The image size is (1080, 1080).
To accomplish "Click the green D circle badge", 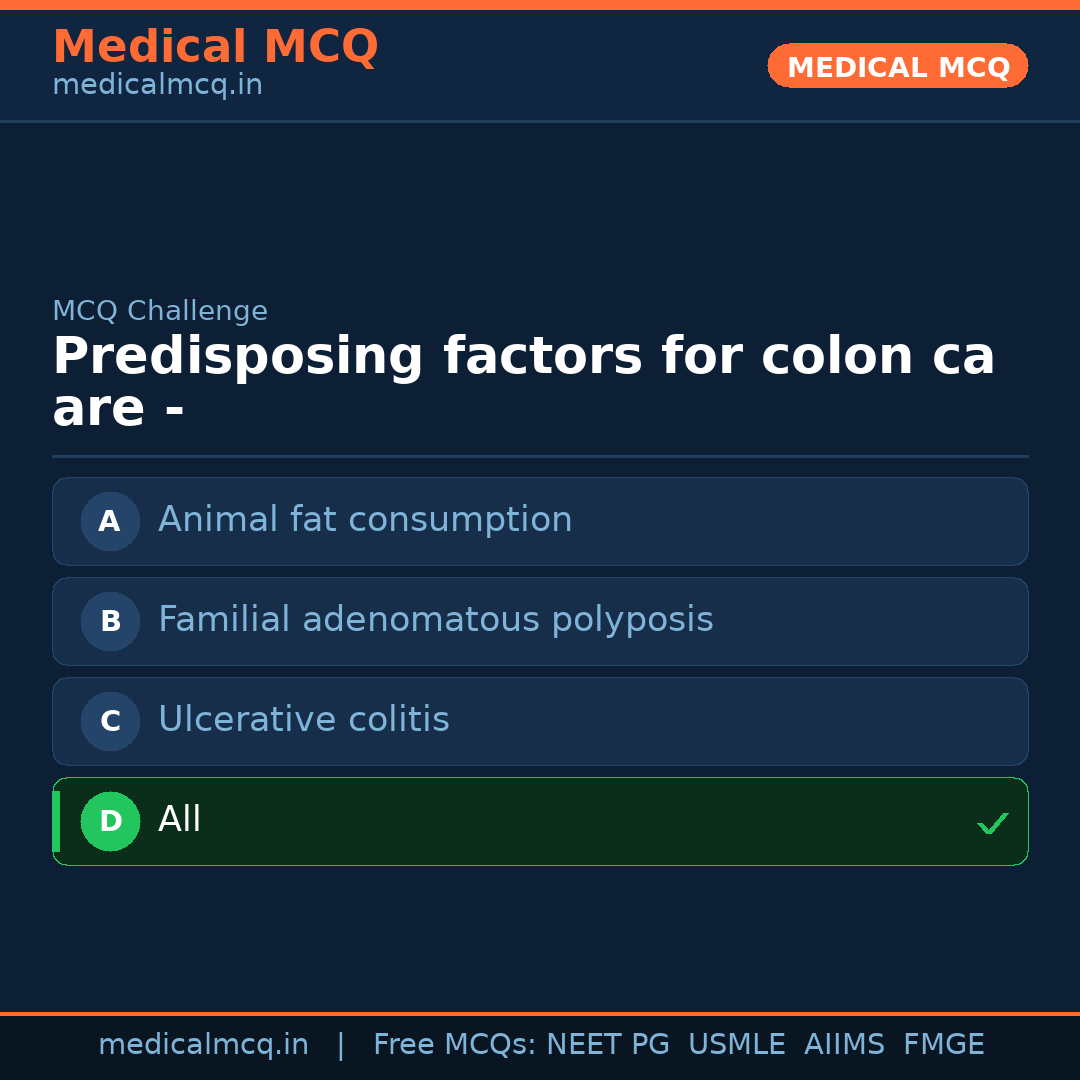I will coord(110,821).
